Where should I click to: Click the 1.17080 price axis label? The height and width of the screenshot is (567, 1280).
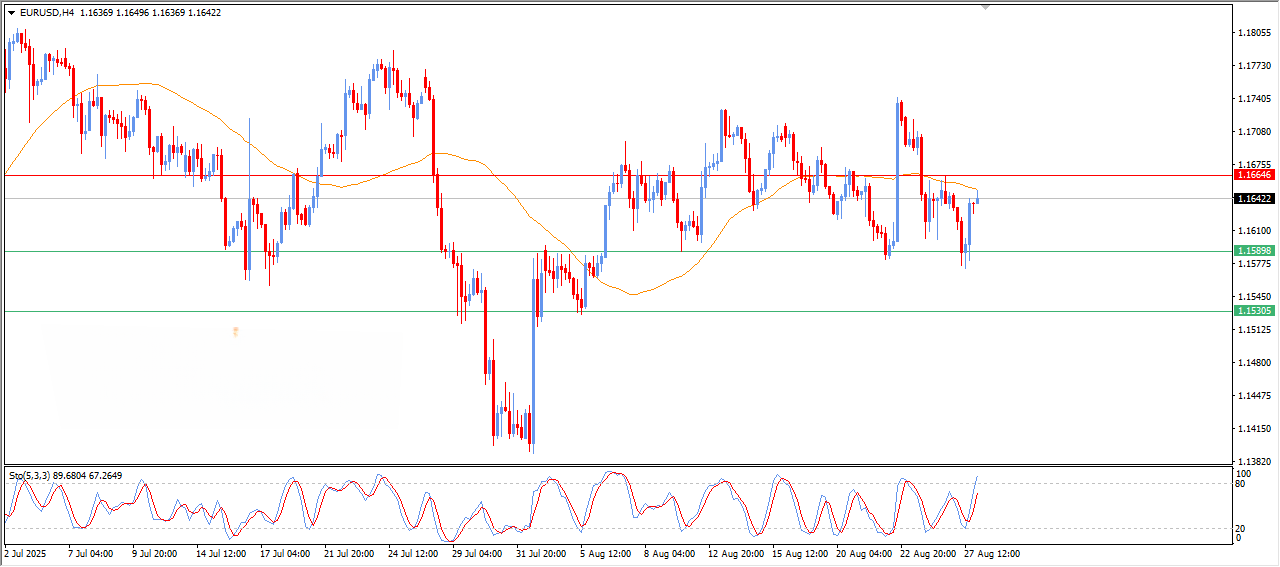(1254, 132)
